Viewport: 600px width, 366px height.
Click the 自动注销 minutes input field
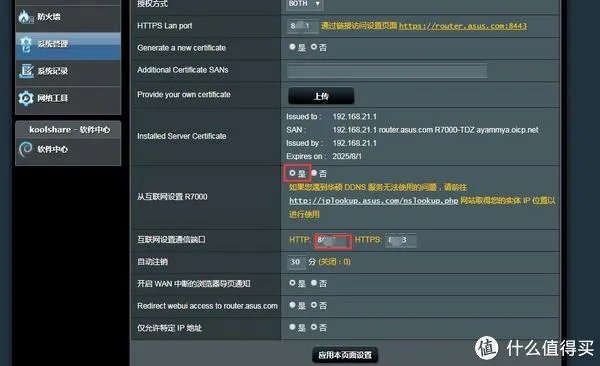pos(297,262)
